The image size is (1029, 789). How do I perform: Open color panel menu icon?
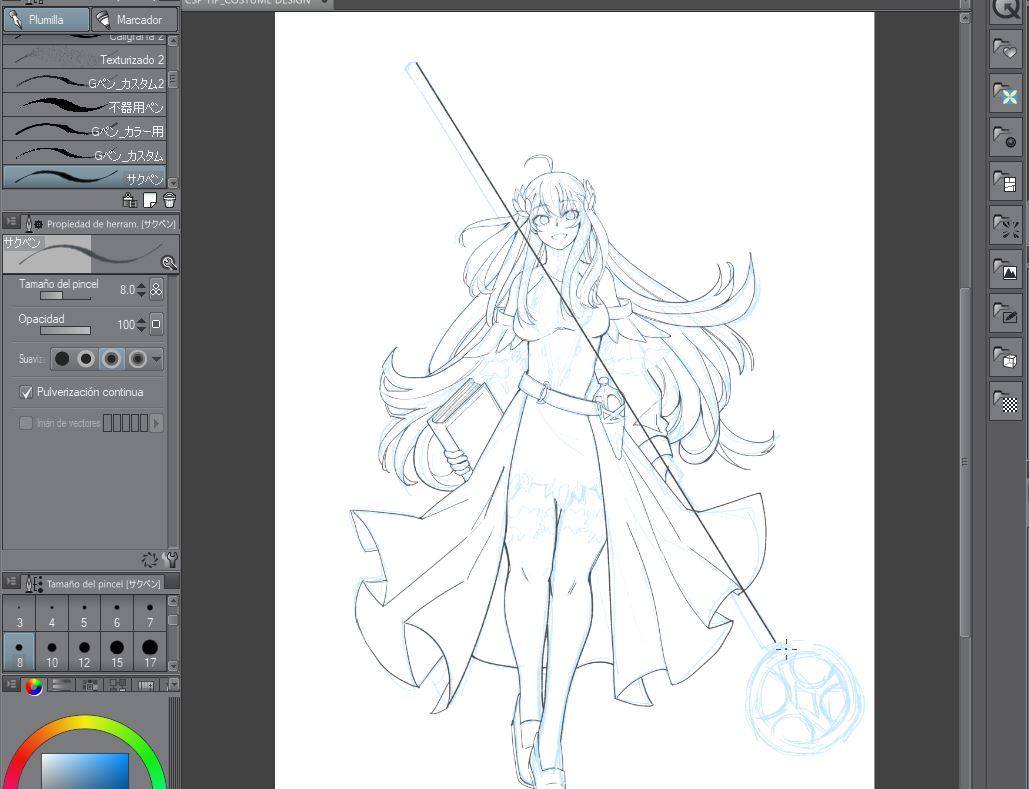coord(11,685)
